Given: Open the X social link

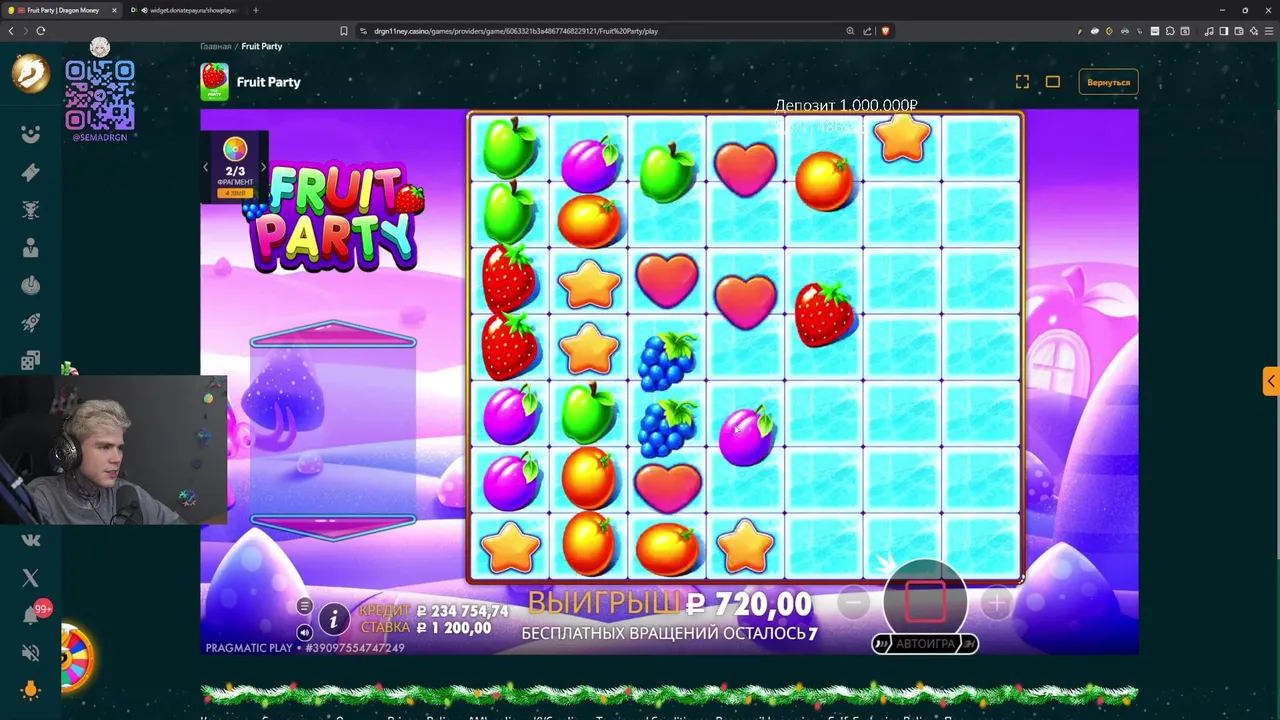Looking at the screenshot, I should click(31, 578).
